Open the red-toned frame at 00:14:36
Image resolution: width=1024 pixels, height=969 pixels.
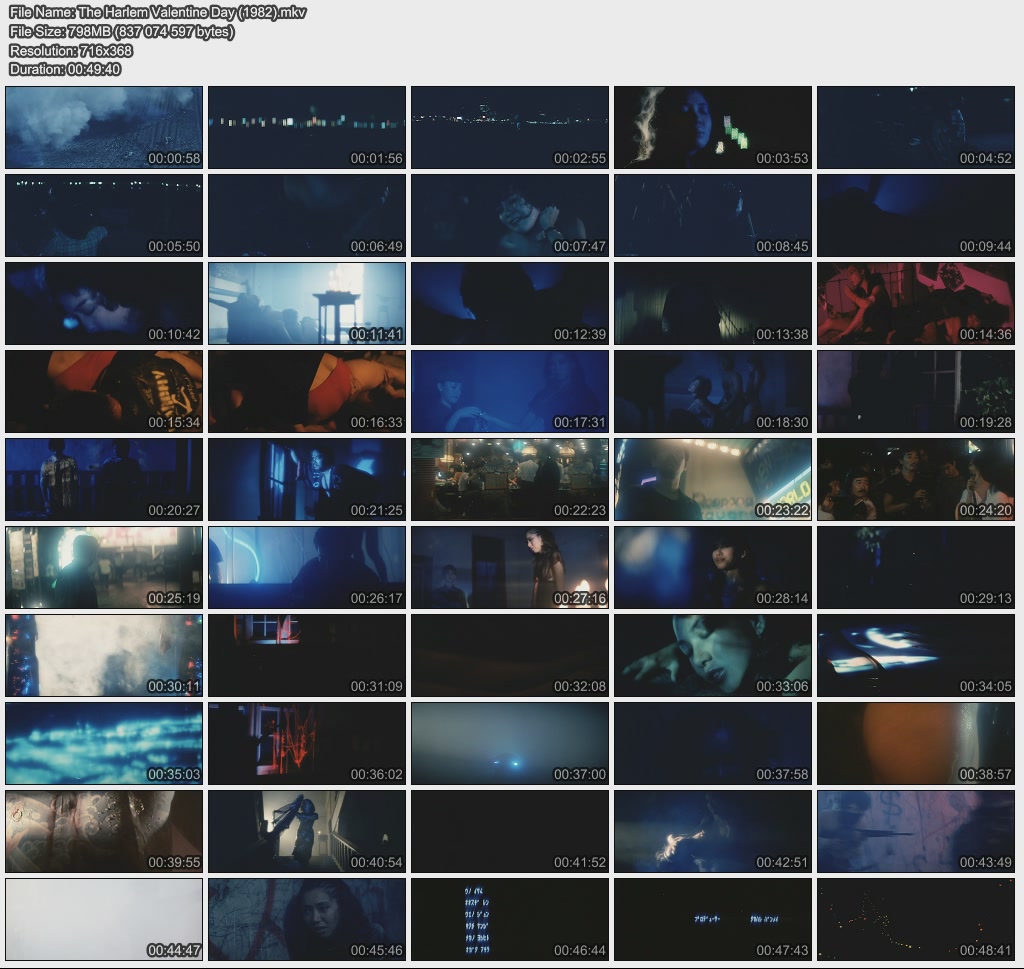tap(916, 304)
